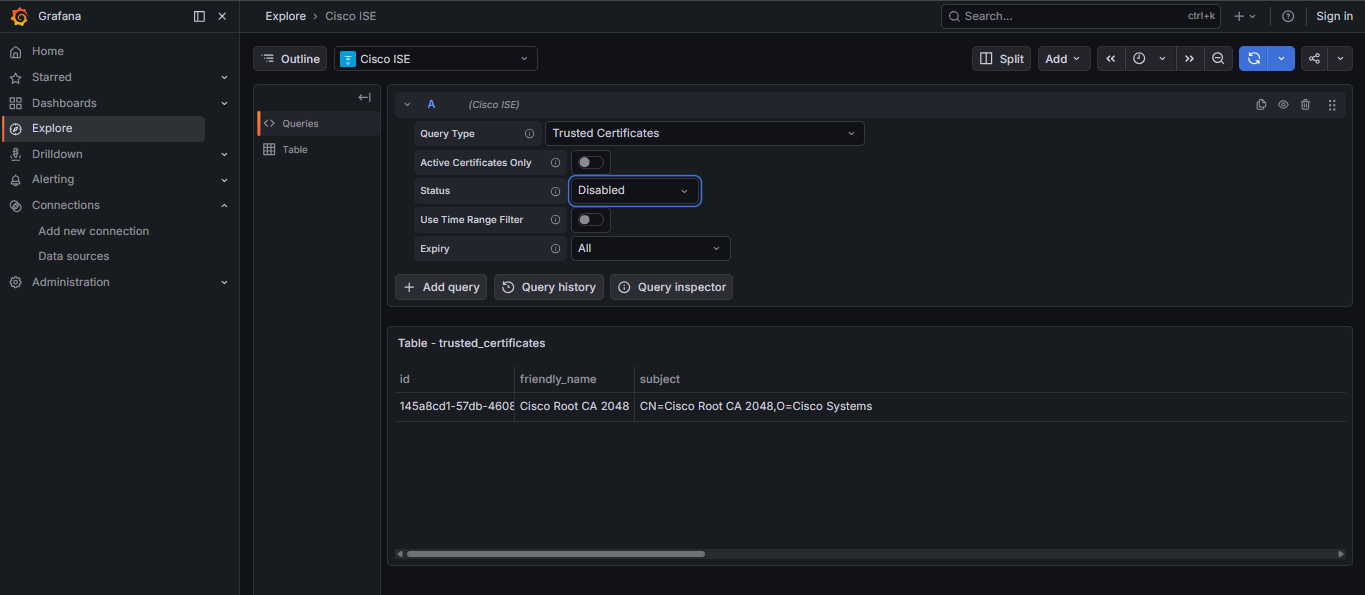This screenshot has width=1365, height=595.
Task: Open Query inspector
Action: coord(671,287)
